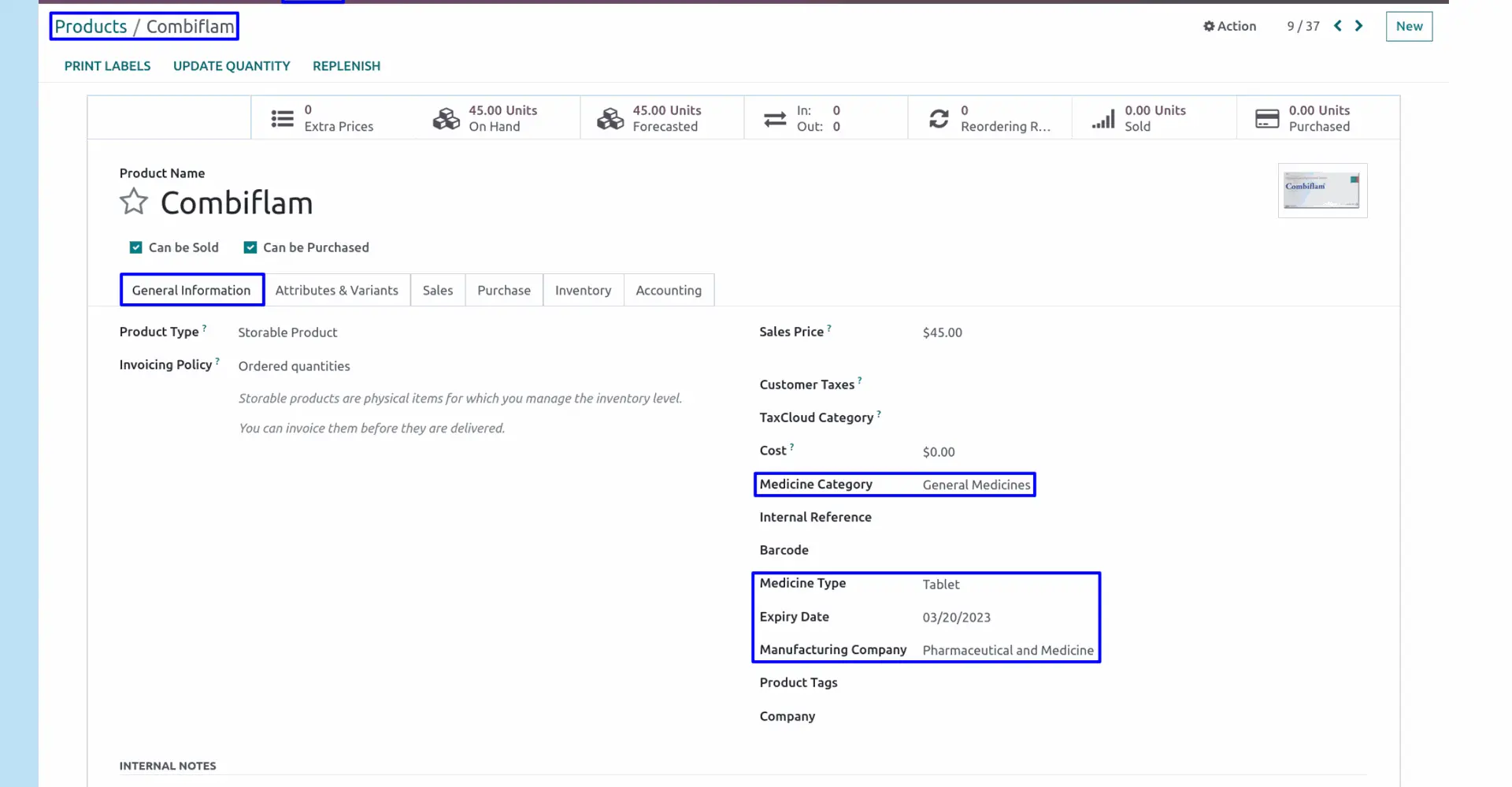Click the Sales Price help question mark

[x=829, y=328]
